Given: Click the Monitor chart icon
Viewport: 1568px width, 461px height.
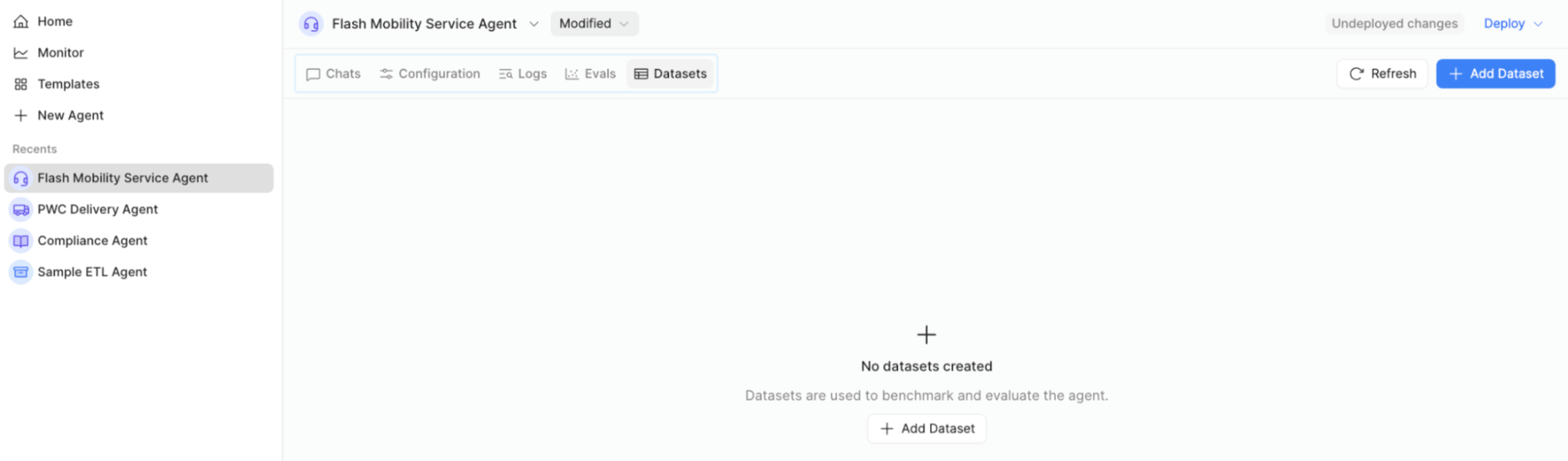Looking at the screenshot, I should 21,53.
